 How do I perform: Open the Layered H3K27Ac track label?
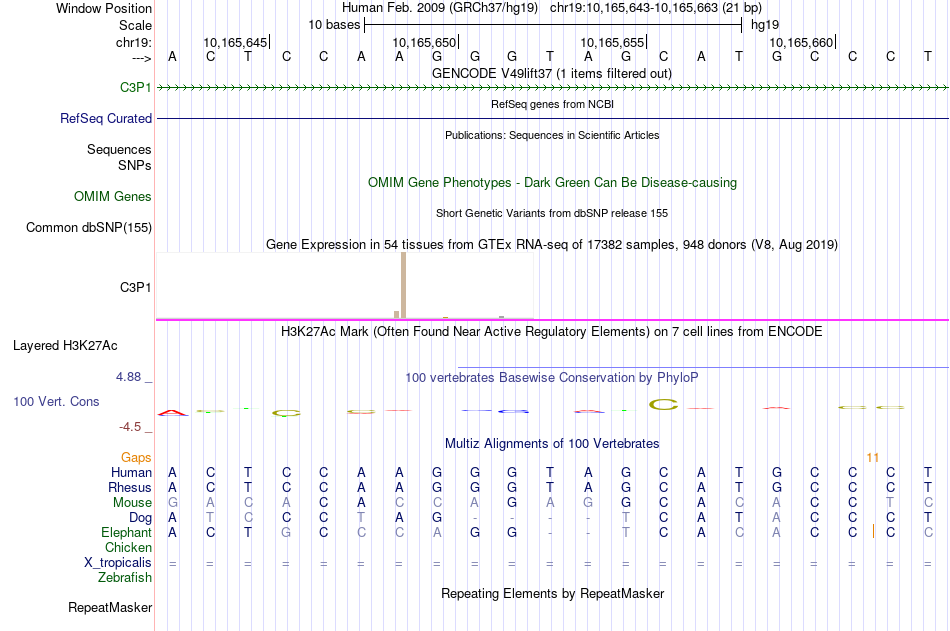click(65, 346)
